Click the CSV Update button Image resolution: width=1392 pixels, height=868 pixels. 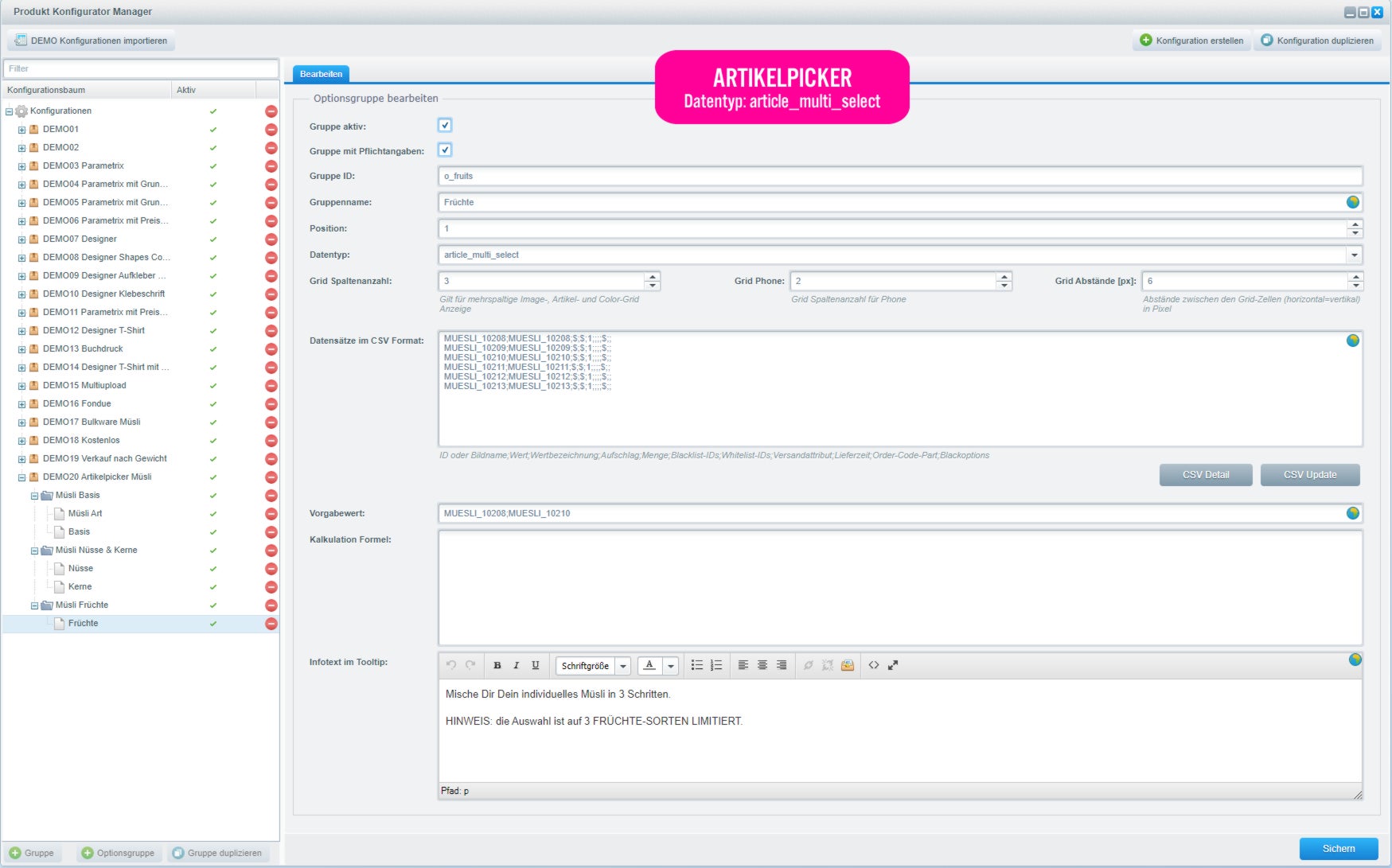[1310, 475]
